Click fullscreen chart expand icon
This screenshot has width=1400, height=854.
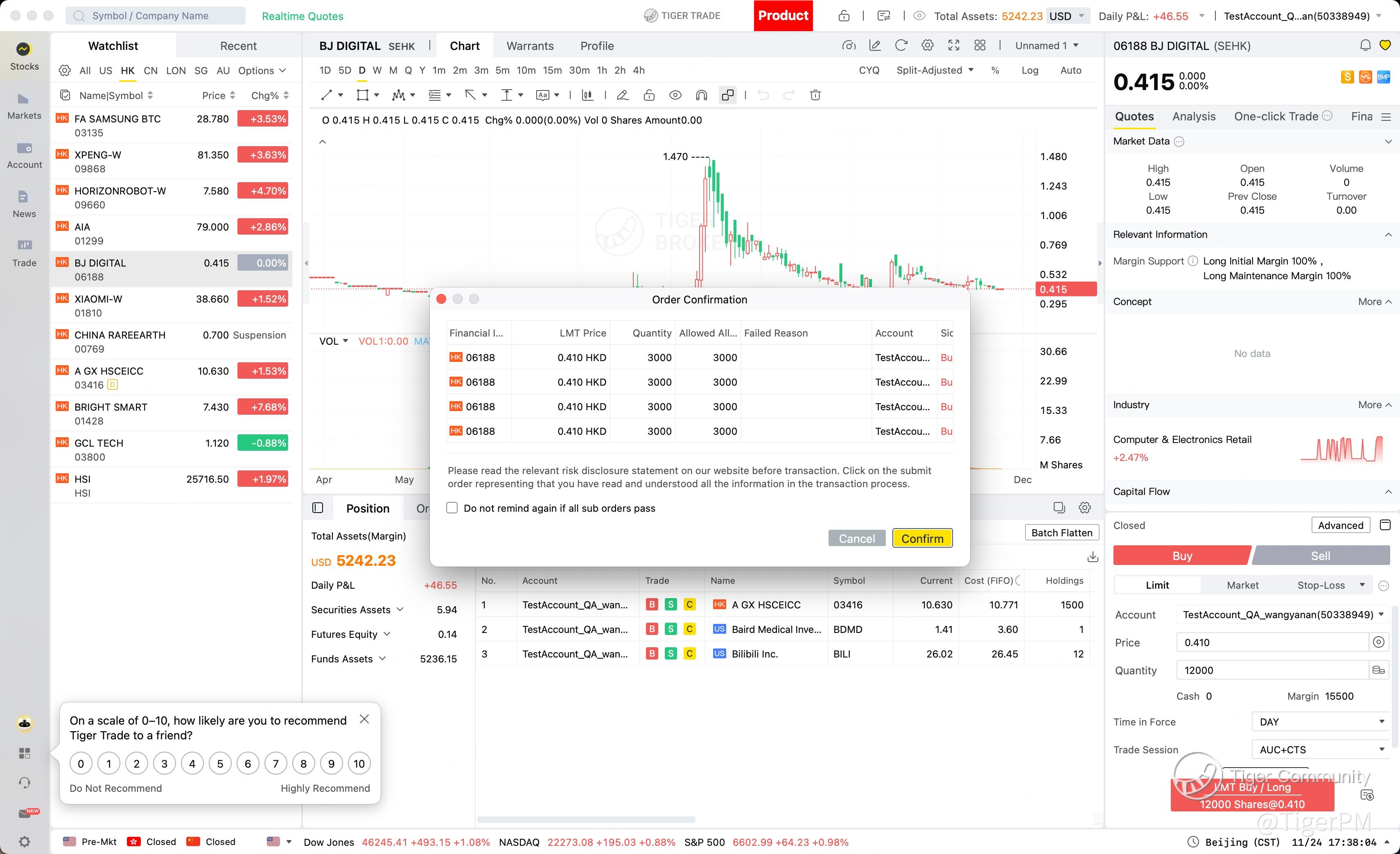953,45
